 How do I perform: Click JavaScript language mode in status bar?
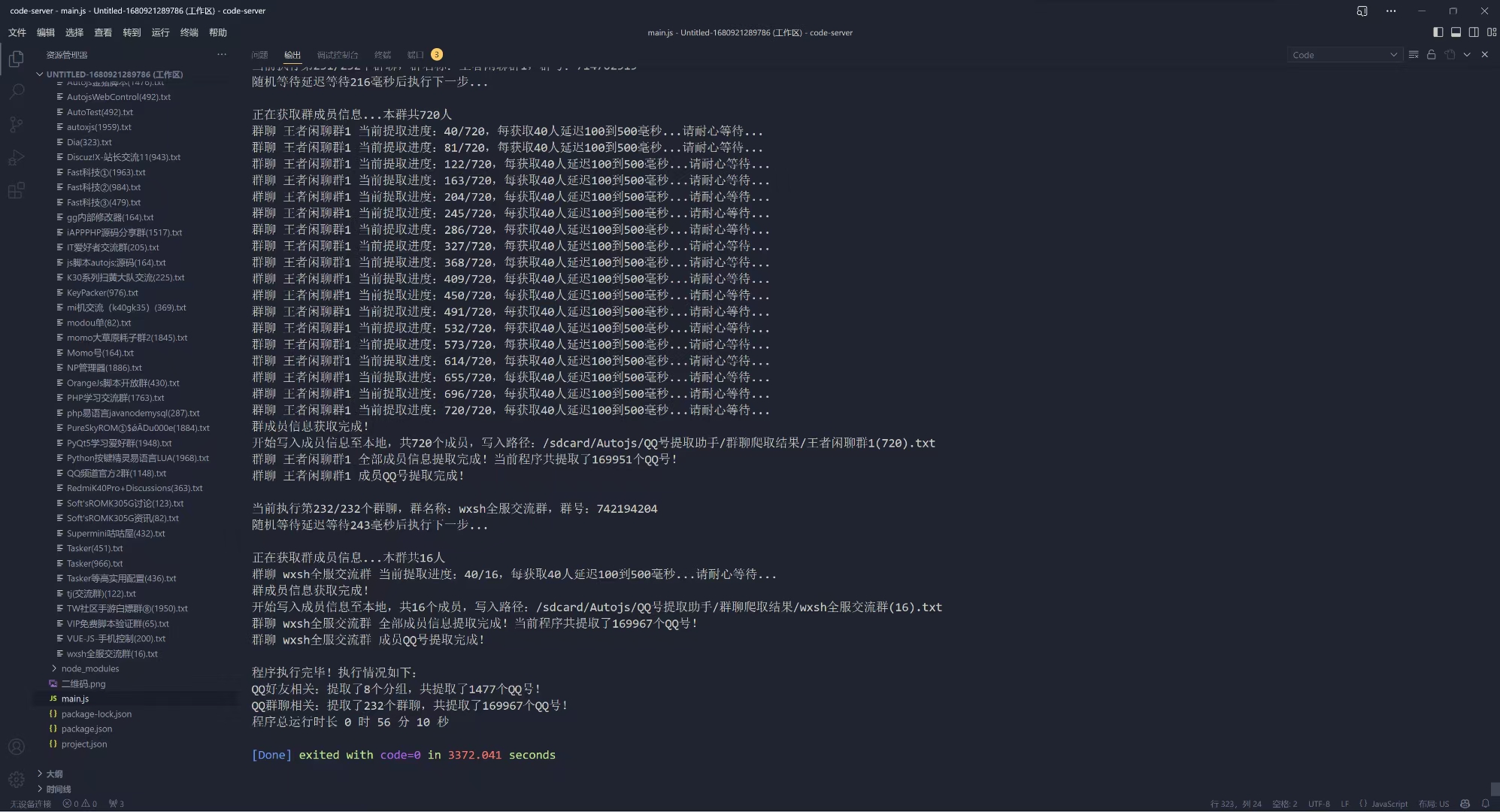pyautogui.click(x=1389, y=804)
